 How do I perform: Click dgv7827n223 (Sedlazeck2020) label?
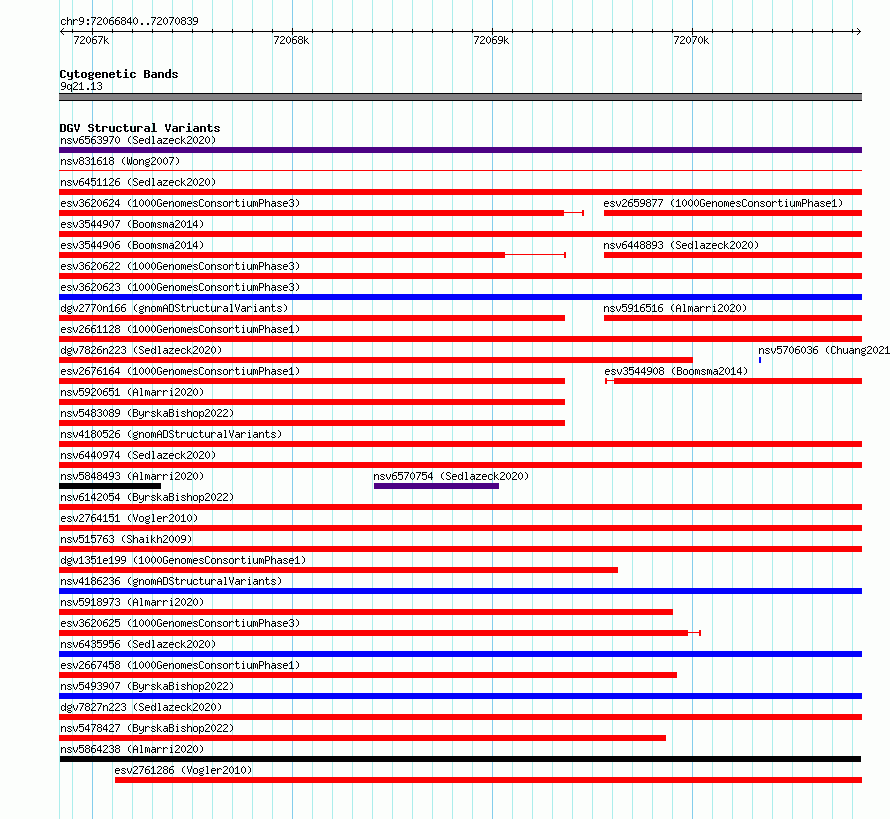point(141,707)
